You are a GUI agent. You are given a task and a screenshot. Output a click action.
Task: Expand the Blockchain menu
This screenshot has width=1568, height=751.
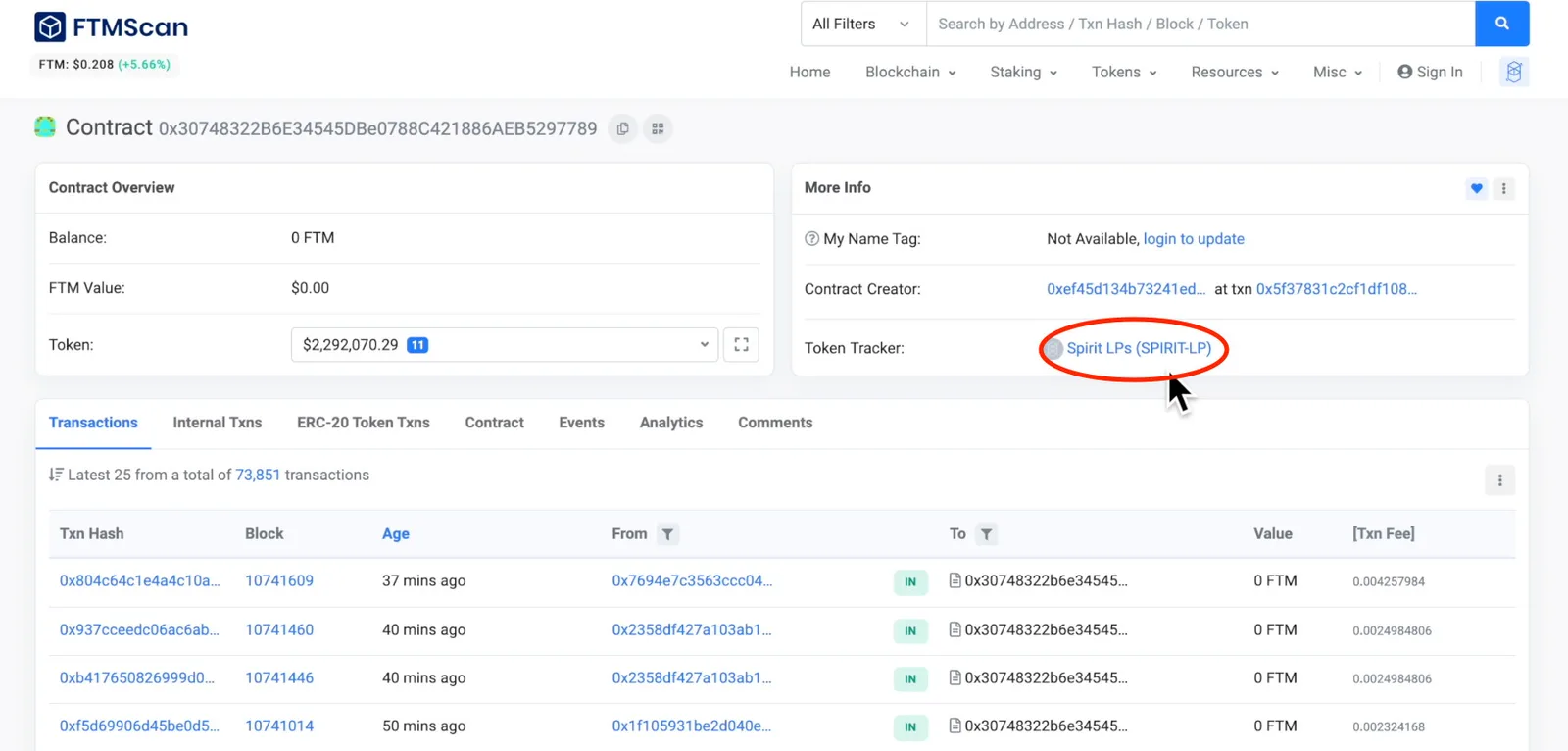(910, 72)
